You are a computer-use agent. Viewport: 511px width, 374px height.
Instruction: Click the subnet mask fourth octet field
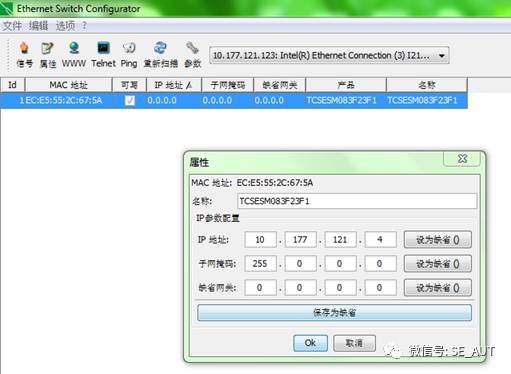click(380, 264)
